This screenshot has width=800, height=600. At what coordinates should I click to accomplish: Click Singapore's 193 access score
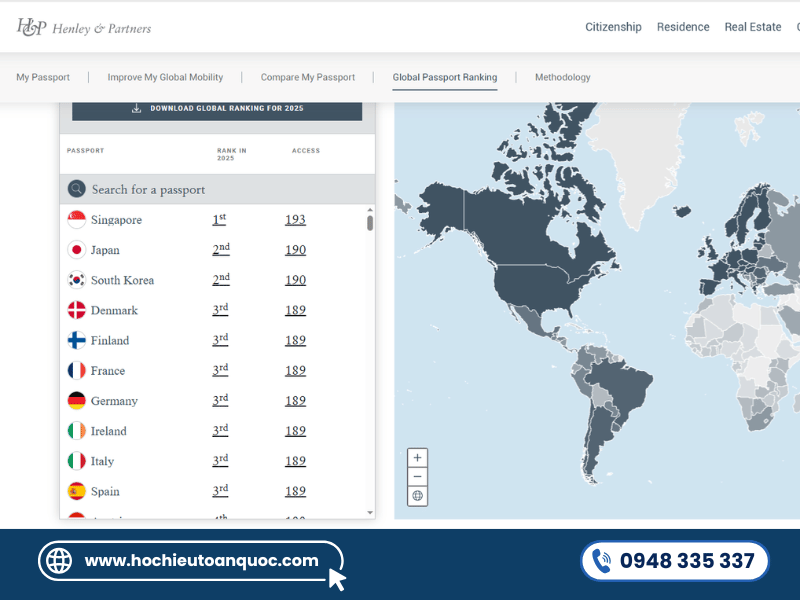pyautogui.click(x=295, y=219)
